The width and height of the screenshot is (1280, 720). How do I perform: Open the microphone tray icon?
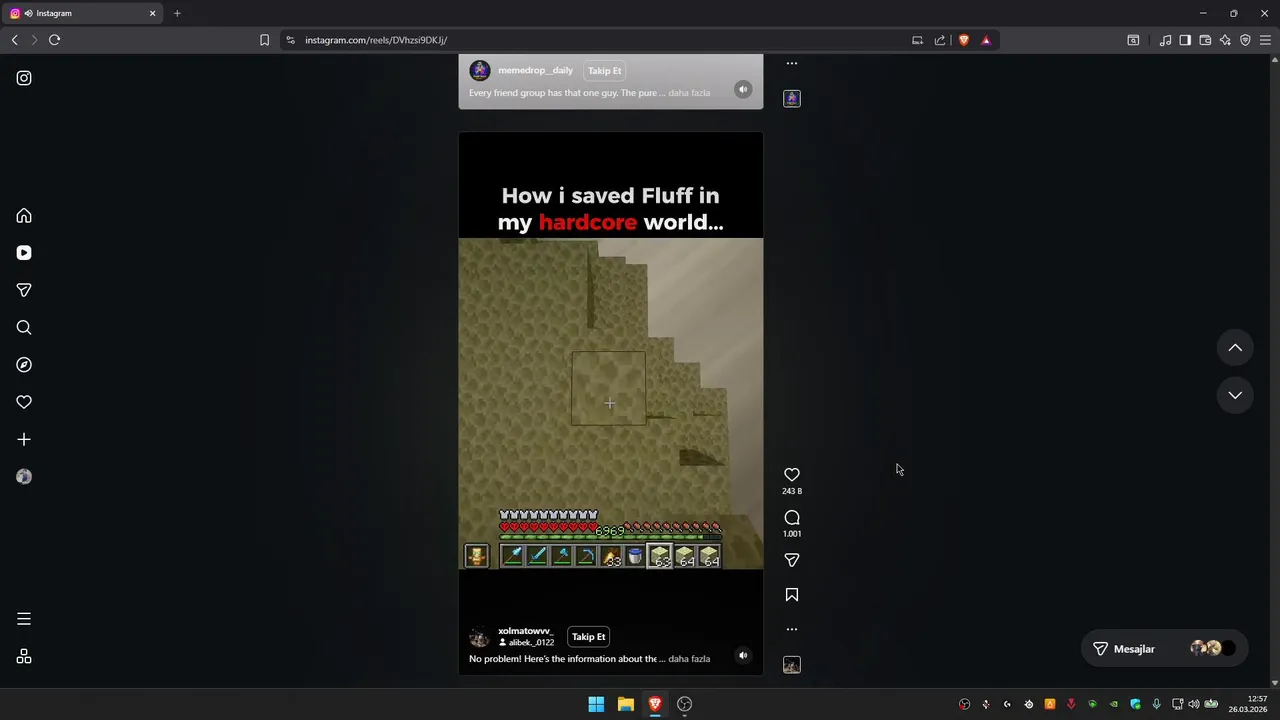tap(1157, 704)
